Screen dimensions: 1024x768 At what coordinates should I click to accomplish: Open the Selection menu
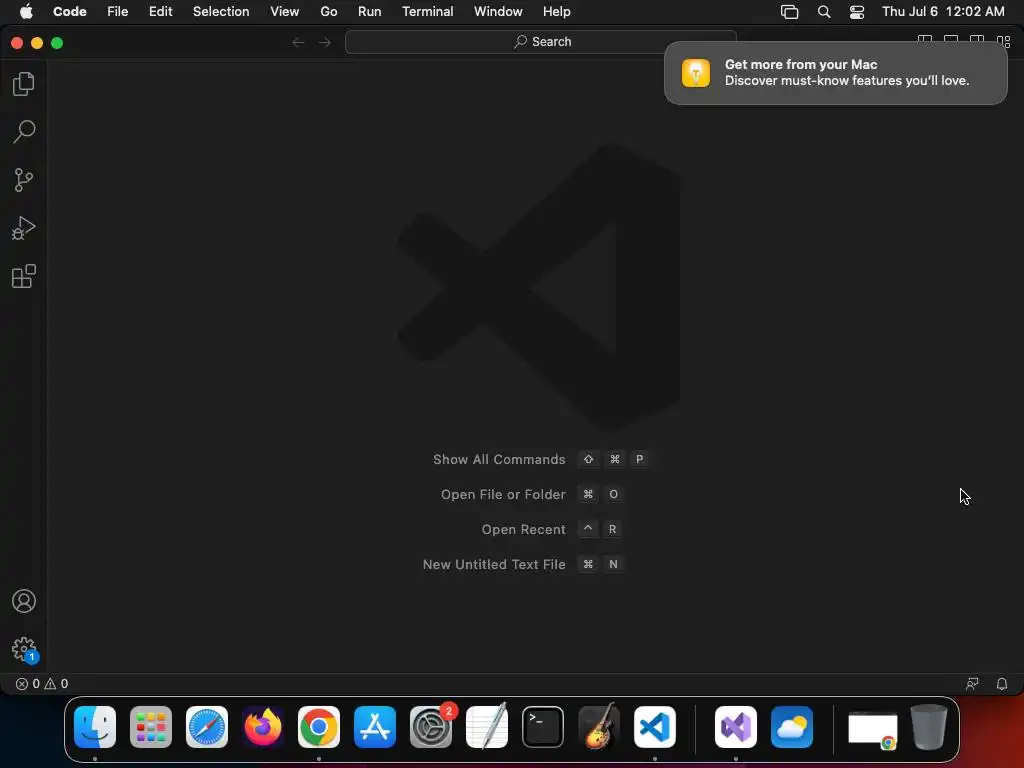(x=221, y=12)
